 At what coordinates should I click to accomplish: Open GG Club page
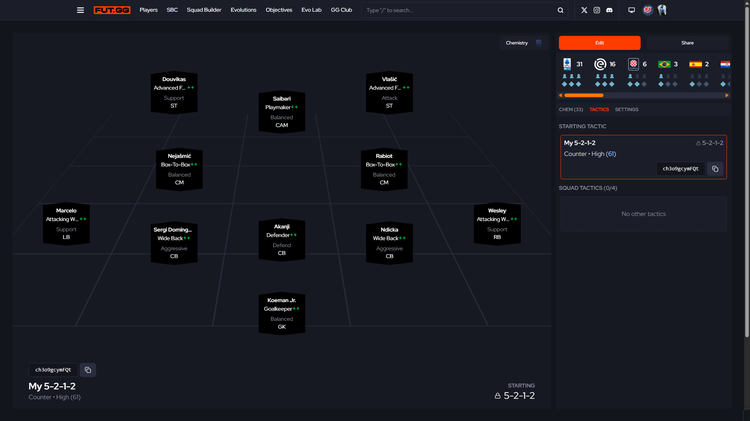tap(342, 10)
